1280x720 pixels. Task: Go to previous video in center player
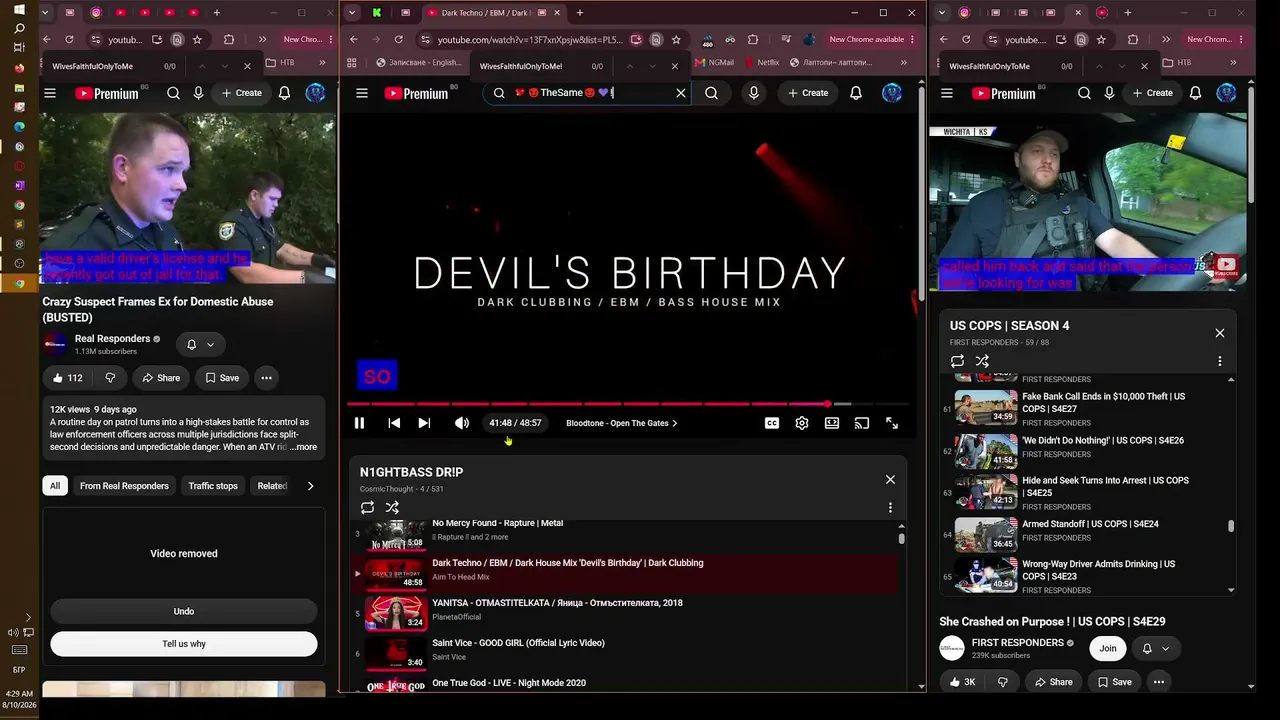[x=394, y=423]
